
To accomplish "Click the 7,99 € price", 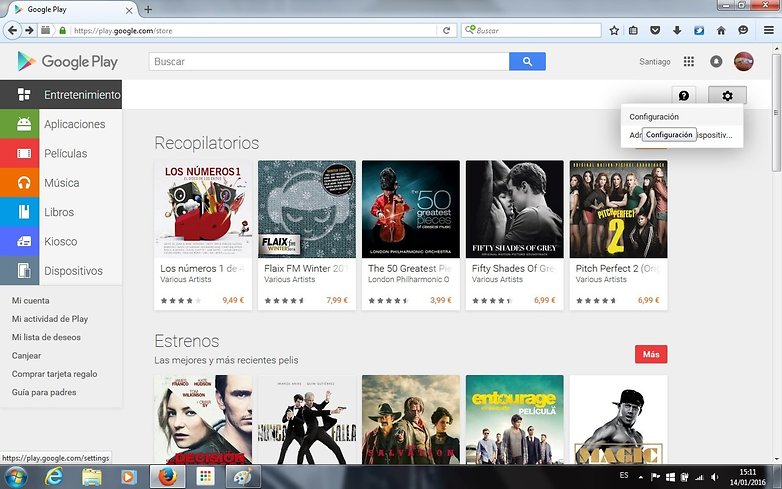I will tap(337, 300).
